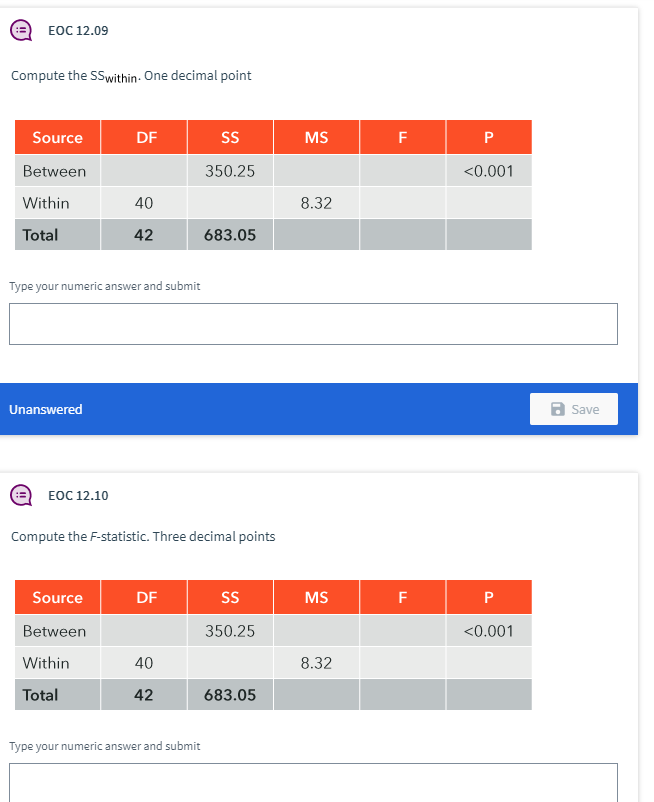Click the 683.05 total SS cell
The width and height of the screenshot is (654, 802).
tap(230, 234)
